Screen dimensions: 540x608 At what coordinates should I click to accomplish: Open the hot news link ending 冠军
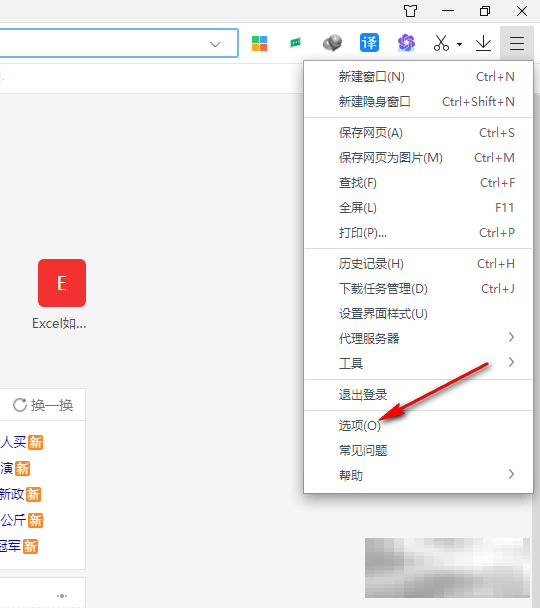[x=10, y=546]
